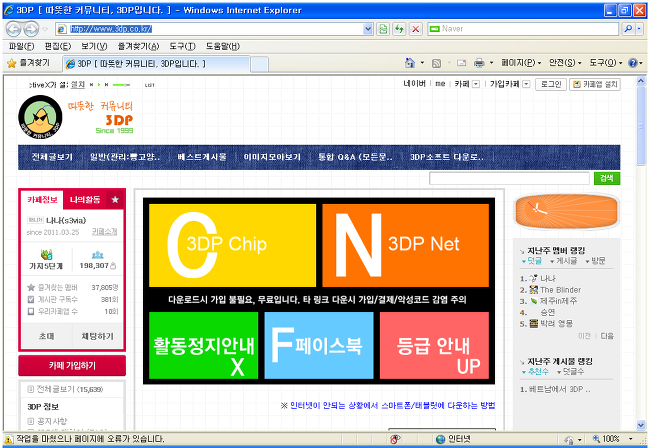Click the orange clock widget
Viewport: 650px width, 448px height.
[567, 211]
